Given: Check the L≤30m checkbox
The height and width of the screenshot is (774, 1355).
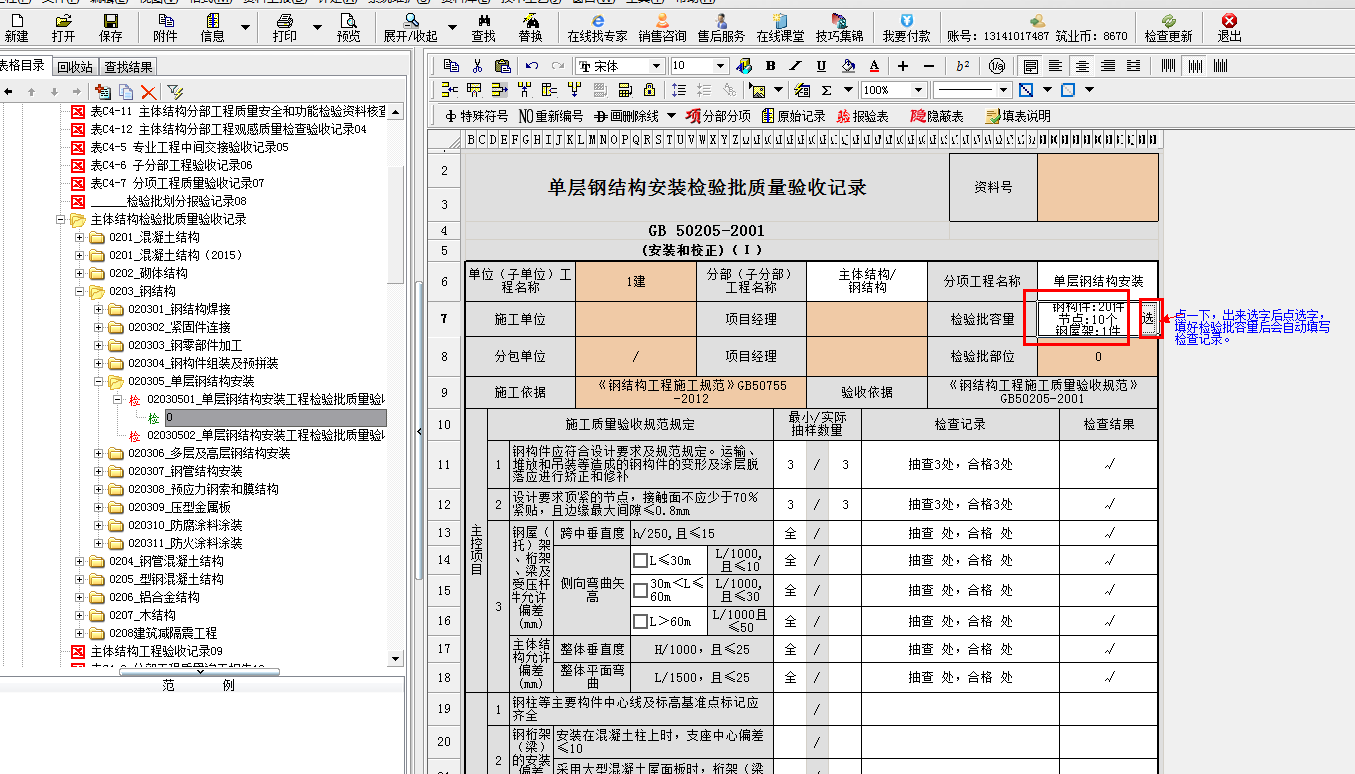Looking at the screenshot, I should [640, 560].
